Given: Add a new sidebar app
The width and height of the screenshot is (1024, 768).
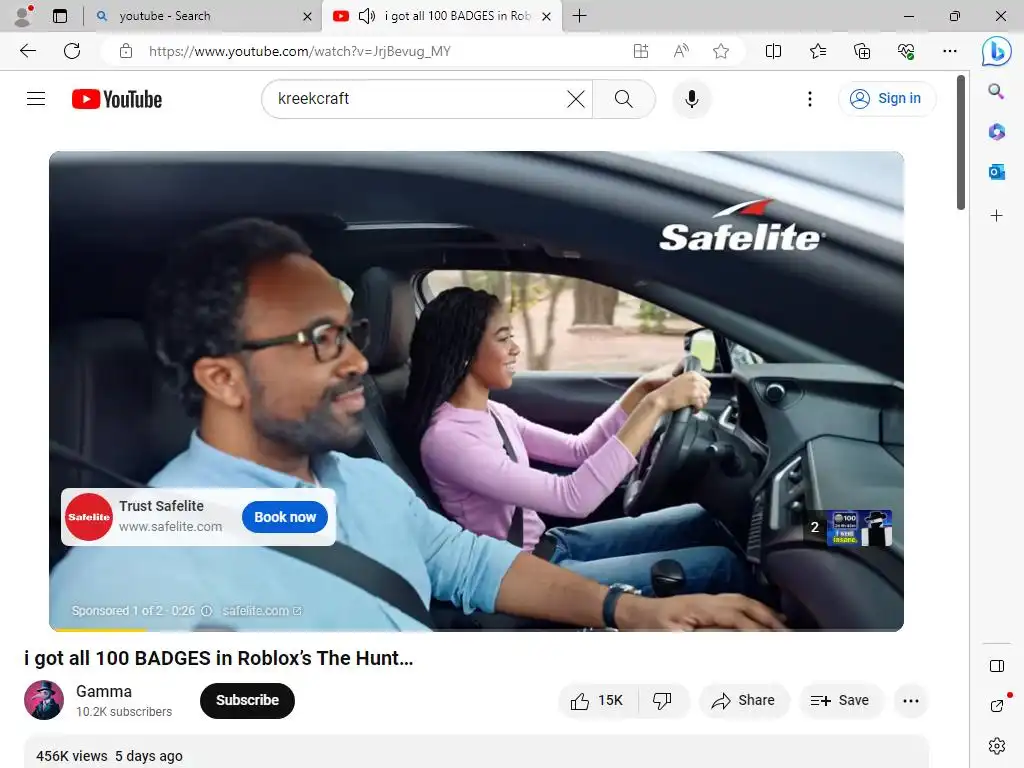Looking at the screenshot, I should point(996,216).
